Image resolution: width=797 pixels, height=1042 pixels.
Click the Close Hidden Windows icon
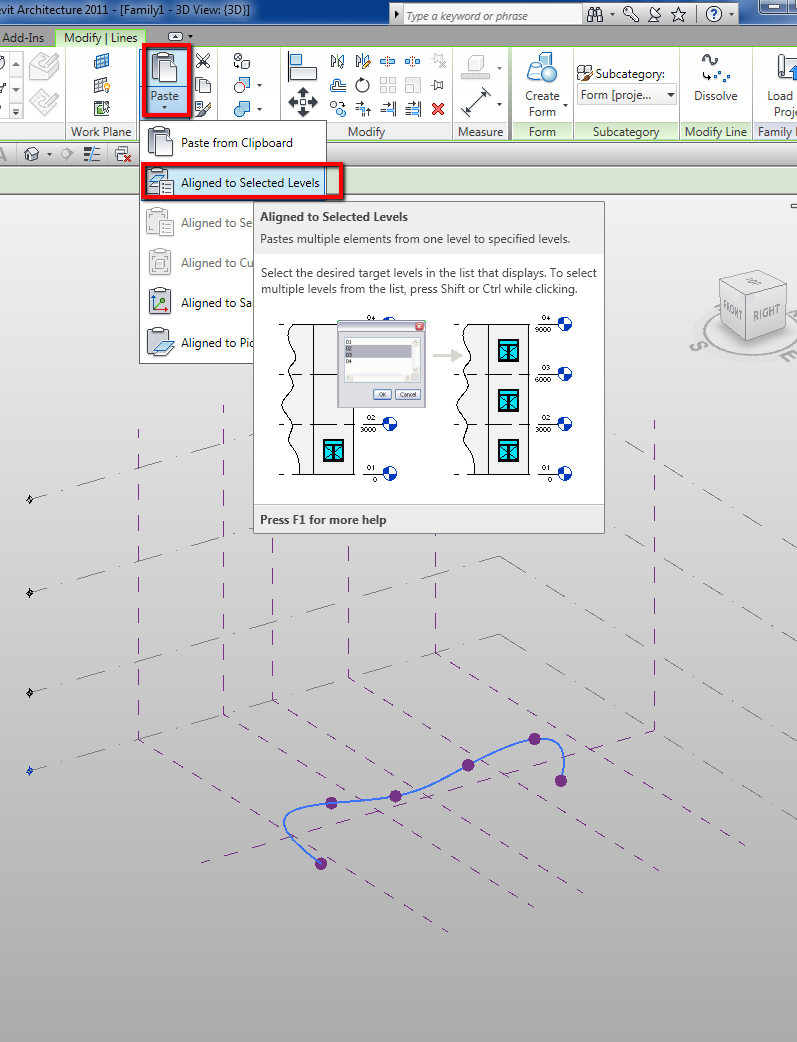pyautogui.click(x=123, y=155)
